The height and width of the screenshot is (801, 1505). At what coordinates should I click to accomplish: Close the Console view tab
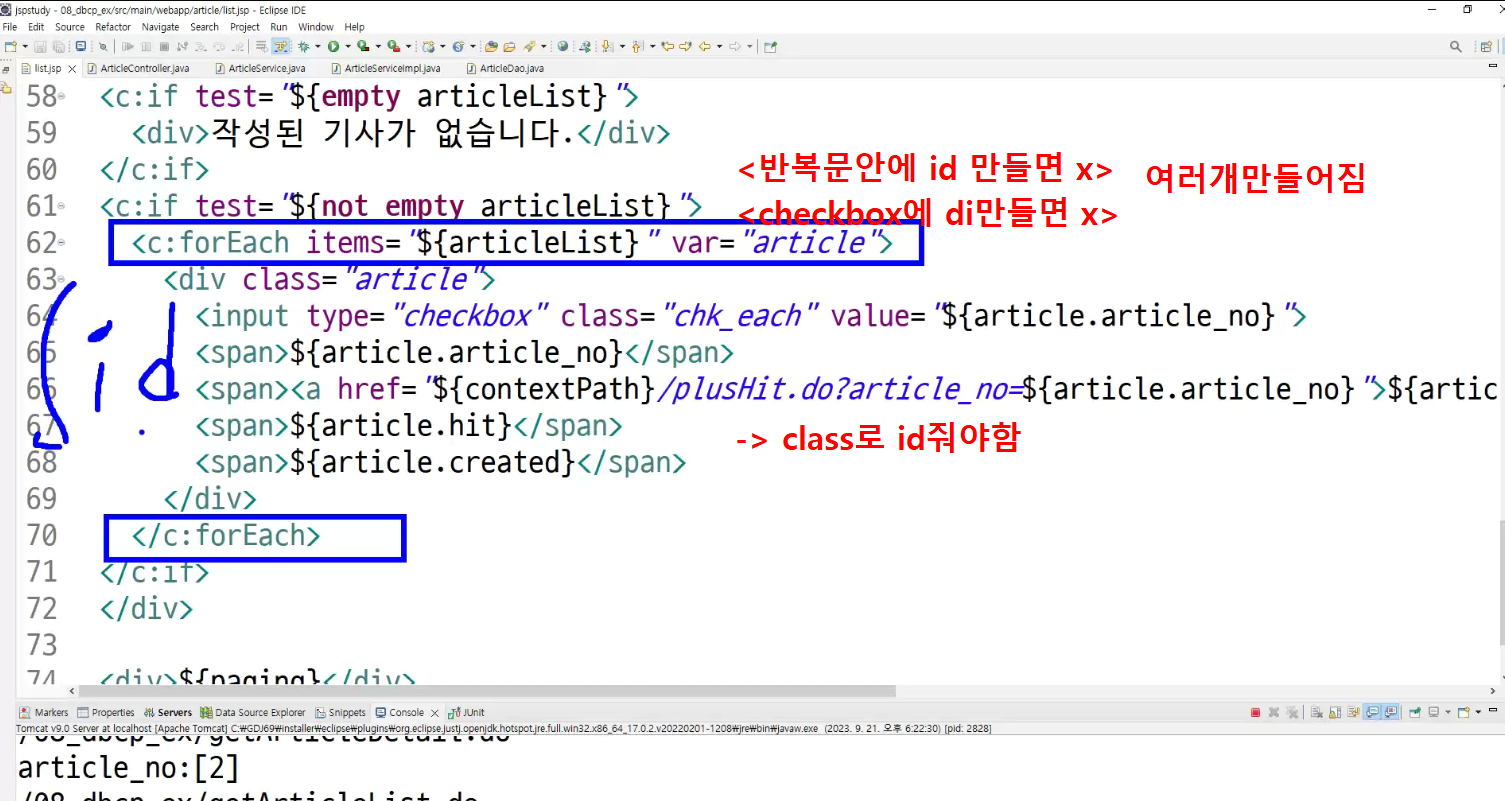[x=435, y=713]
